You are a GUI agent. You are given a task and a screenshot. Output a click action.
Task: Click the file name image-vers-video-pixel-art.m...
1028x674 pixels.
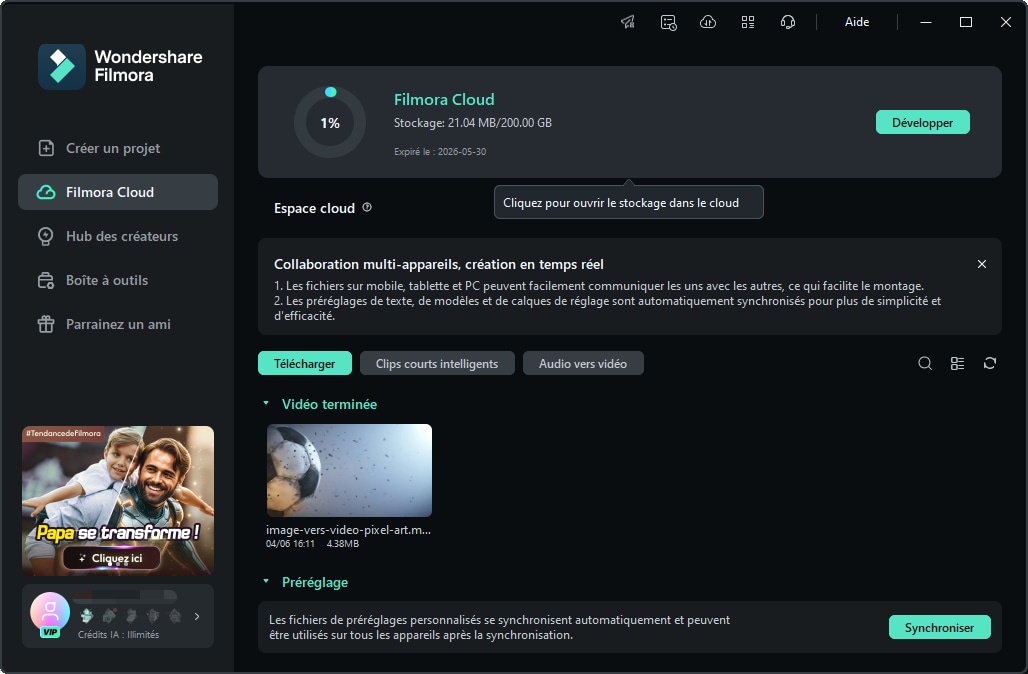coord(348,530)
